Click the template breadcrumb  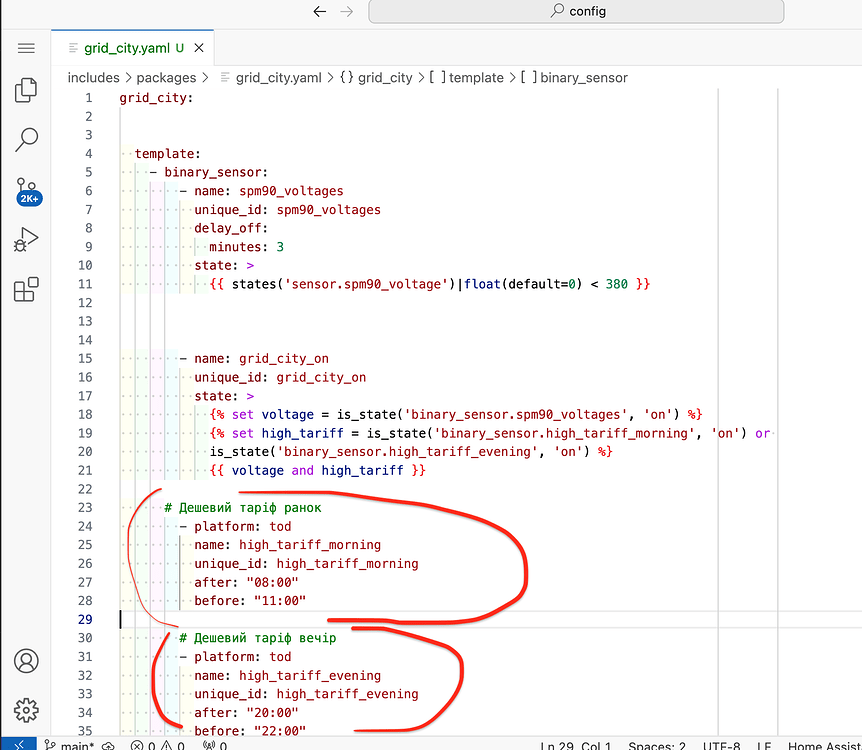pyautogui.click(x=466, y=78)
